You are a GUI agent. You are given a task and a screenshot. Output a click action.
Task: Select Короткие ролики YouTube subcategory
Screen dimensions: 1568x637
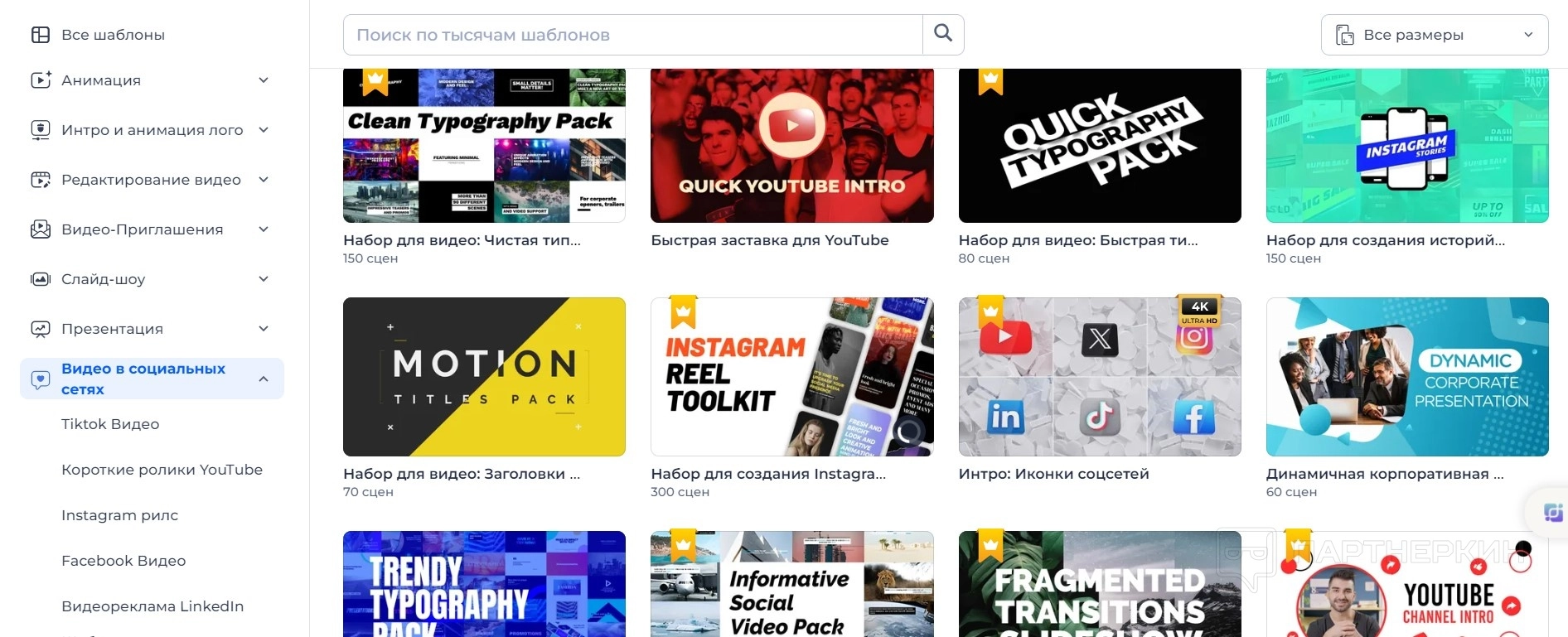point(162,470)
